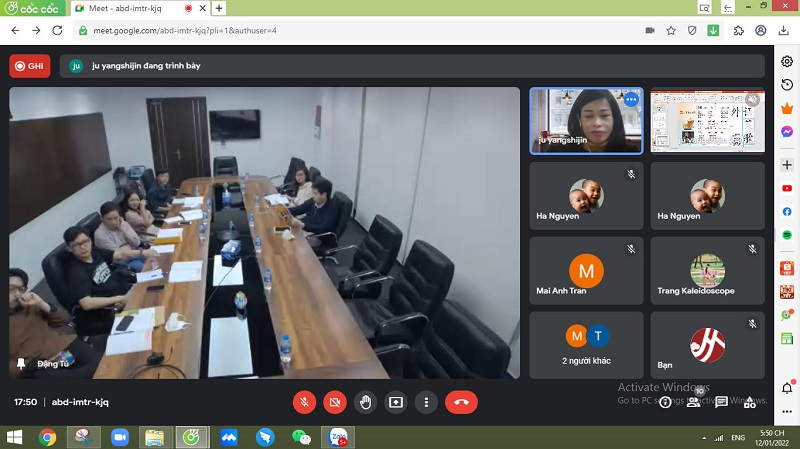Screen dimensions: 800x449
Task: Leave the call with the red hang-up button
Action: (x=461, y=402)
